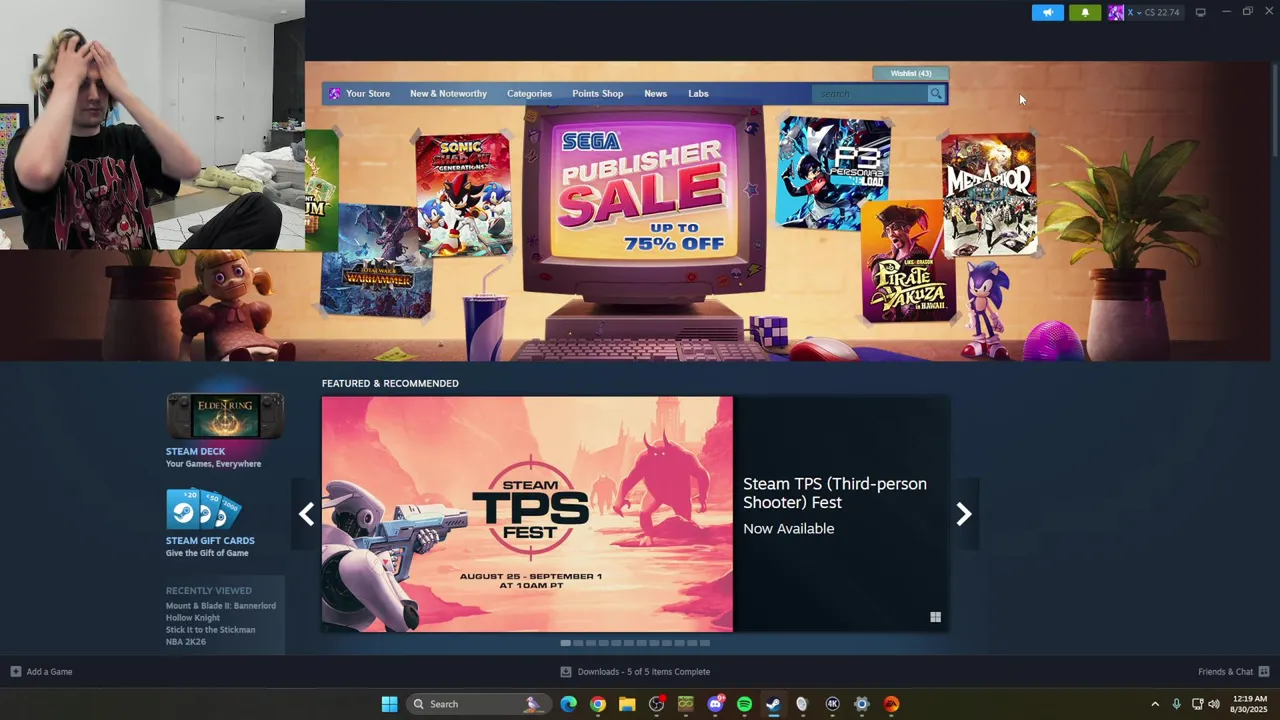
Task: Open Spotify from the taskbar
Action: (744, 704)
